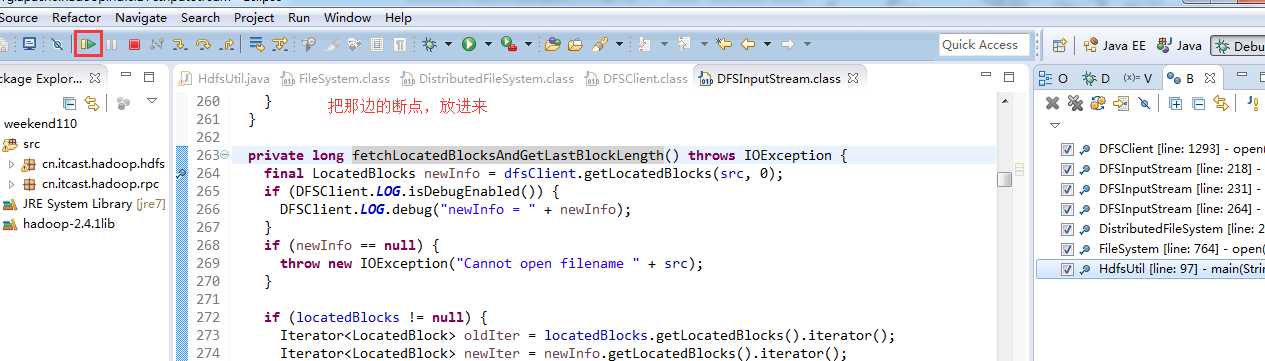
Task: Uncheck HdfsUtil line 97 breakpoint
Action: (1067, 269)
